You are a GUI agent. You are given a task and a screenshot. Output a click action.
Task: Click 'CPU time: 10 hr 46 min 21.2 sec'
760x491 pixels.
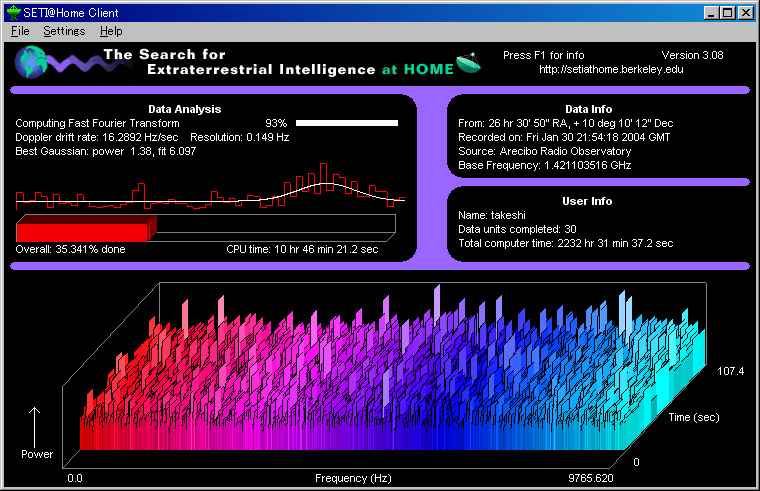302,249
